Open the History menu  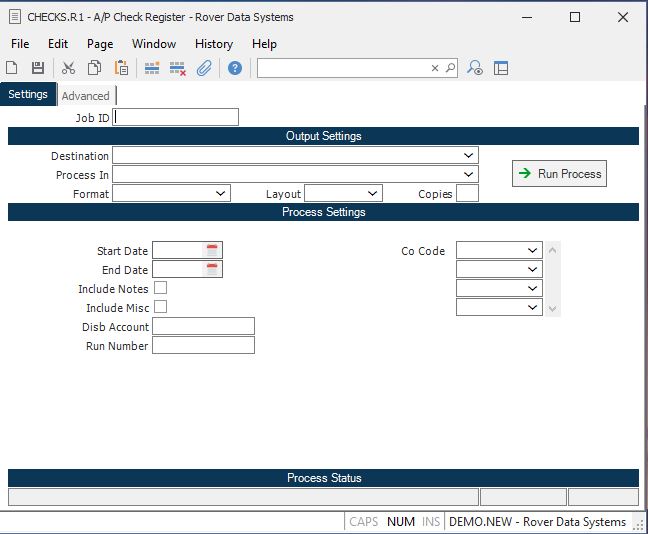click(213, 44)
